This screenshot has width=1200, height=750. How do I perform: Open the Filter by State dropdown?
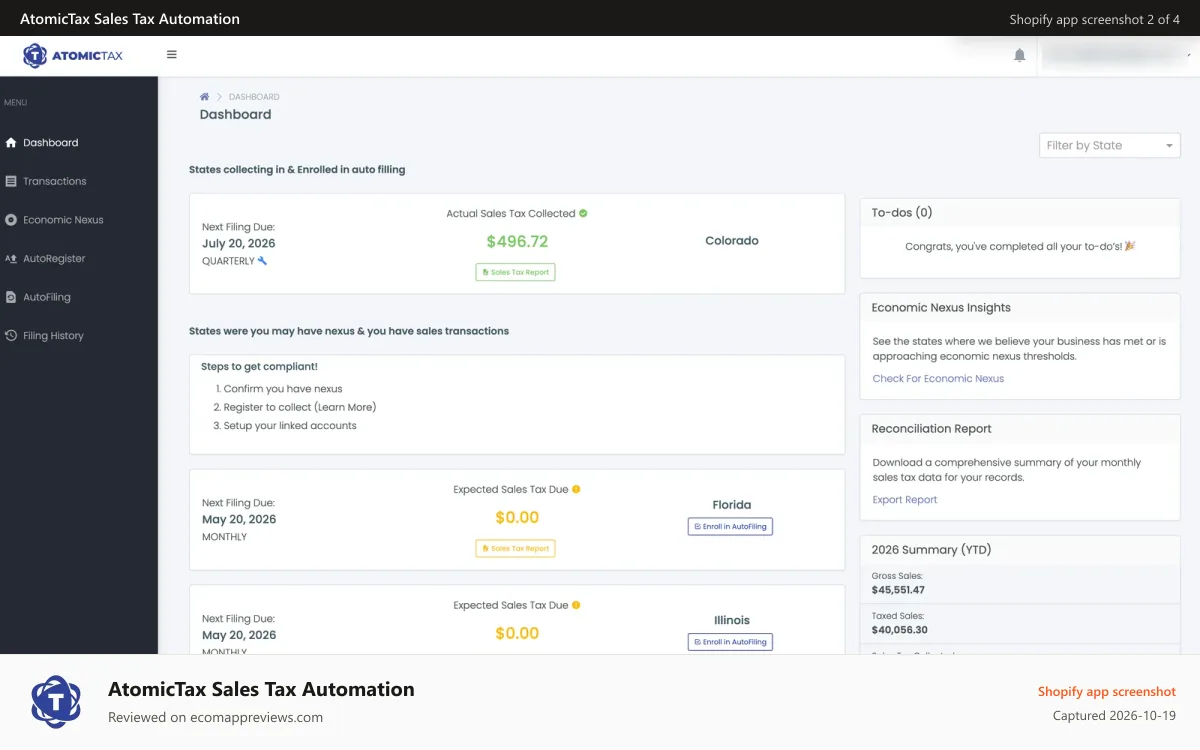(x=1110, y=145)
